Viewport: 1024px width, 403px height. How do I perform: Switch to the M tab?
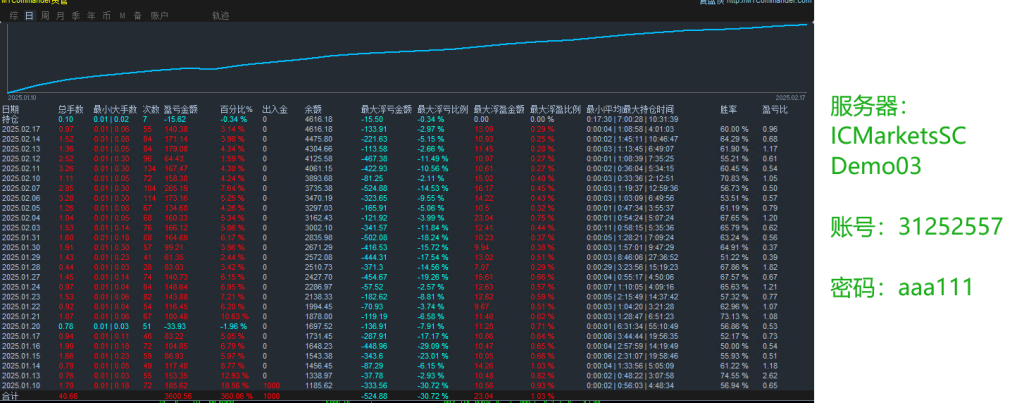coord(122,16)
